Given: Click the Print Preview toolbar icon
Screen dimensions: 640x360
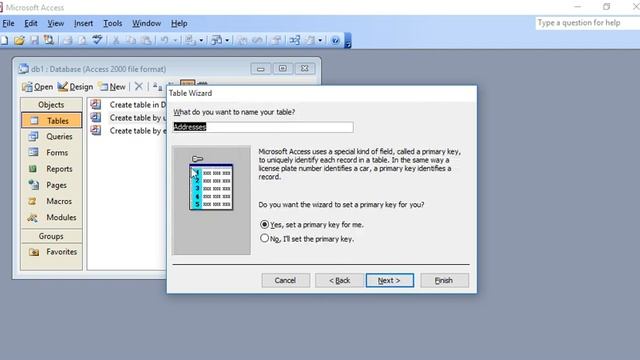Looking at the screenshot, I should click(x=82, y=40).
